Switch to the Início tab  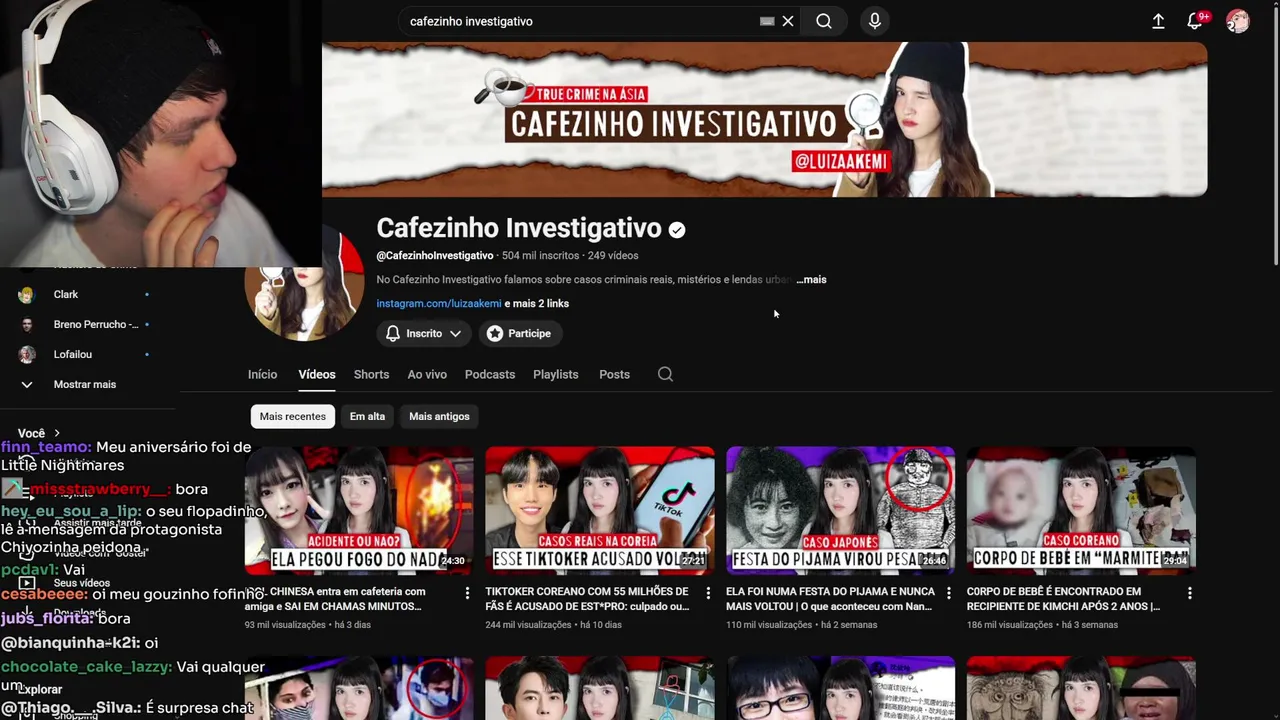click(x=262, y=374)
